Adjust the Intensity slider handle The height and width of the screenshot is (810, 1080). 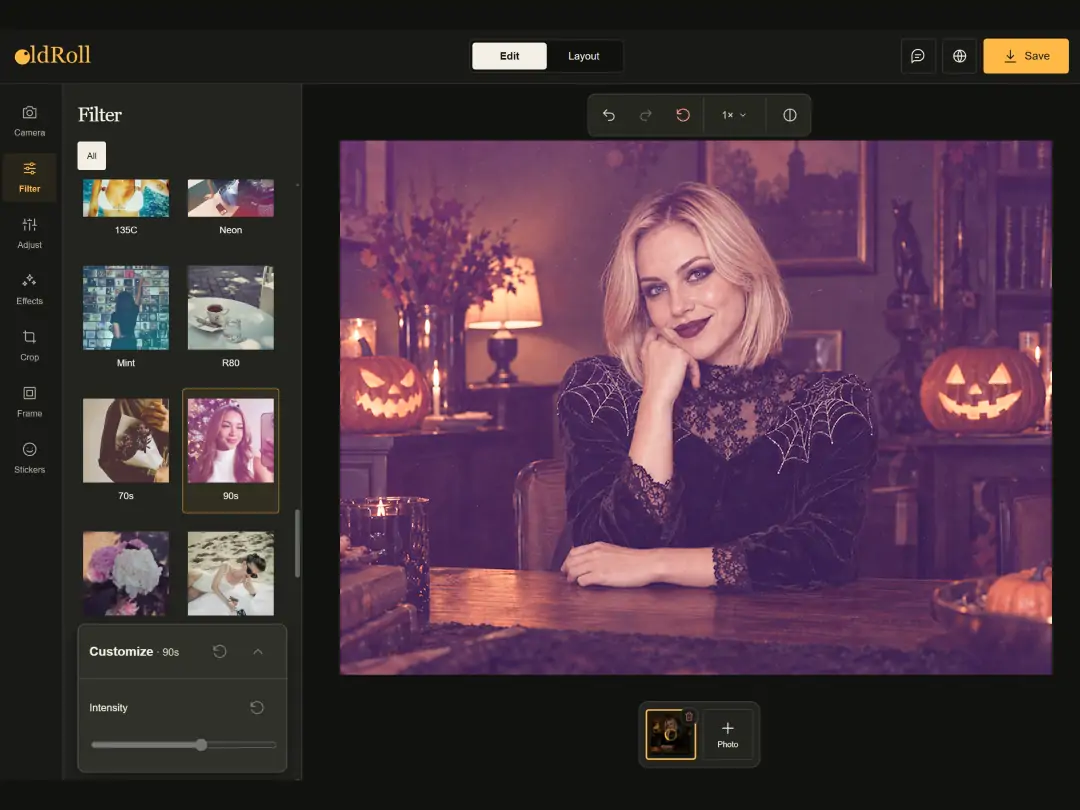point(201,745)
